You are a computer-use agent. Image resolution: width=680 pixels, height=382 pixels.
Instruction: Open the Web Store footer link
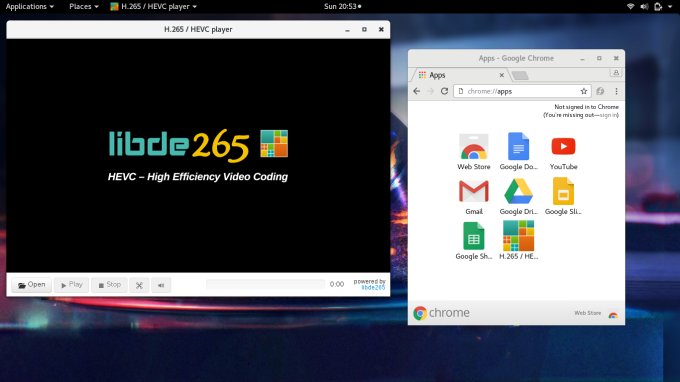(588, 313)
